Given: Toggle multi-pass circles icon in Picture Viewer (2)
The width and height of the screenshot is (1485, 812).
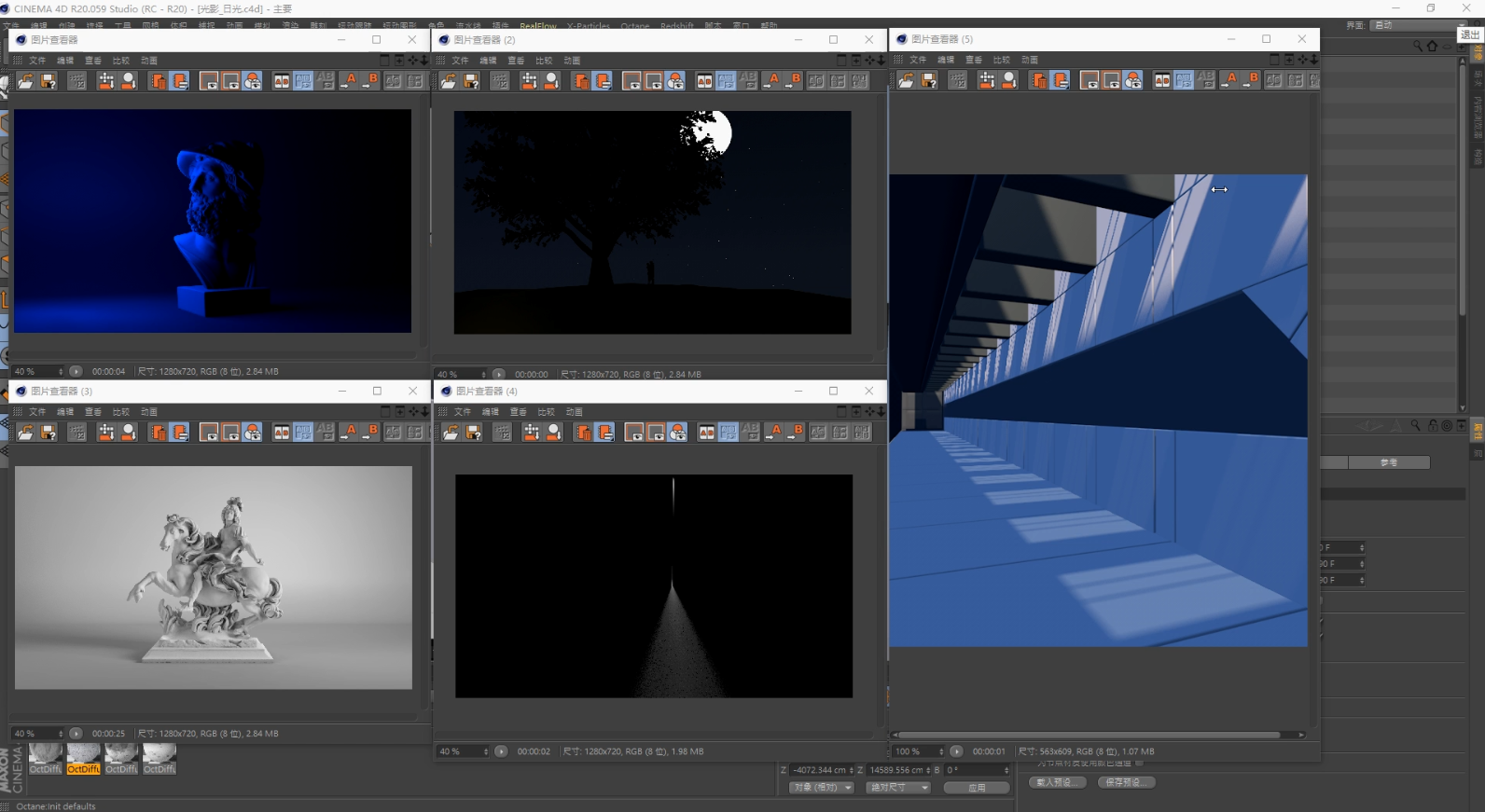Looking at the screenshot, I should [x=676, y=81].
